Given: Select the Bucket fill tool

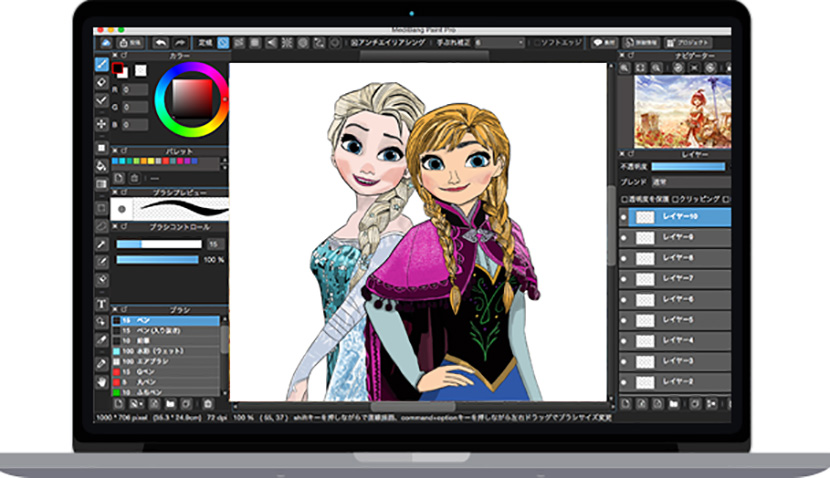Looking at the screenshot, I should point(102,166).
